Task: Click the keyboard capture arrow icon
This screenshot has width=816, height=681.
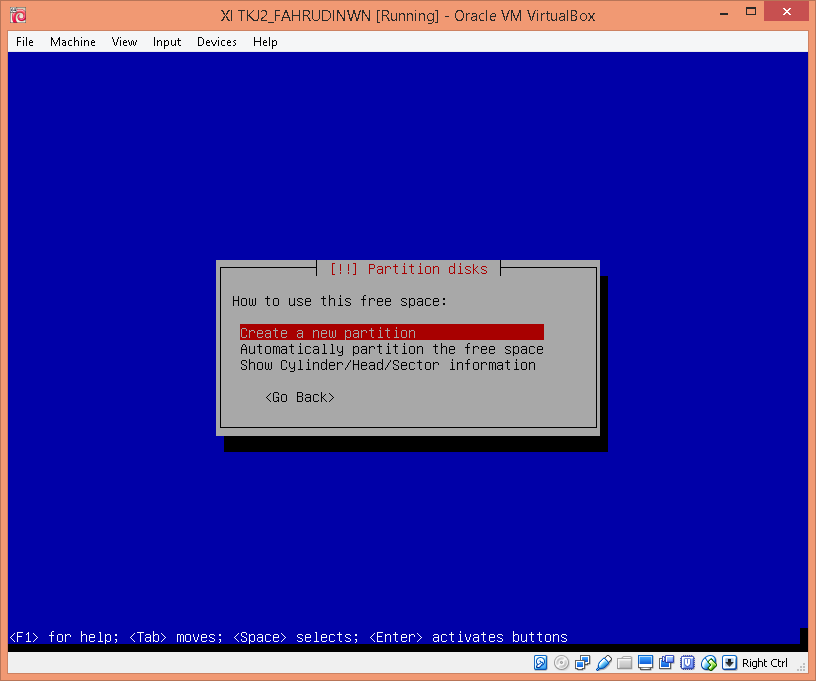Action: pyautogui.click(x=730, y=662)
